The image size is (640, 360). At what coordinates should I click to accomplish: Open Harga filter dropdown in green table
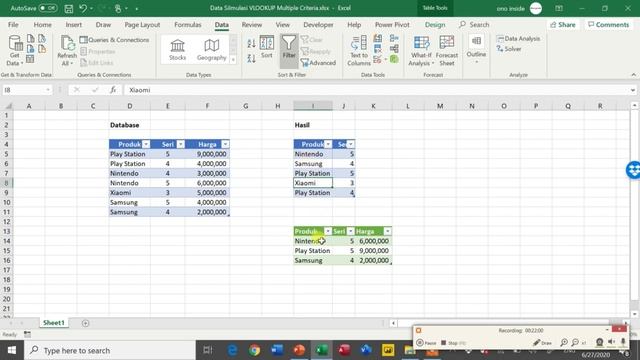point(387,231)
